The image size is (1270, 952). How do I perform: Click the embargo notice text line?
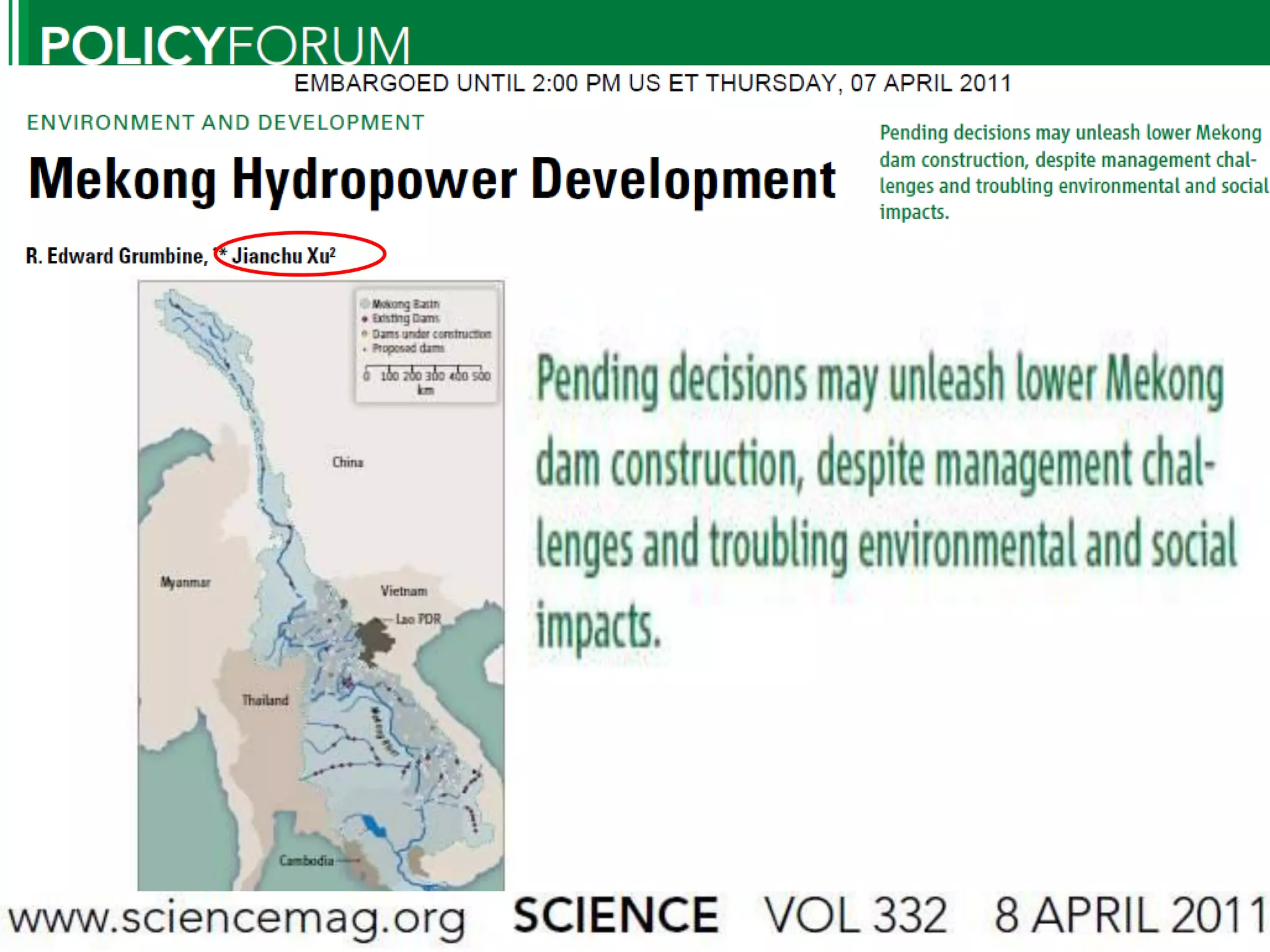(x=652, y=83)
